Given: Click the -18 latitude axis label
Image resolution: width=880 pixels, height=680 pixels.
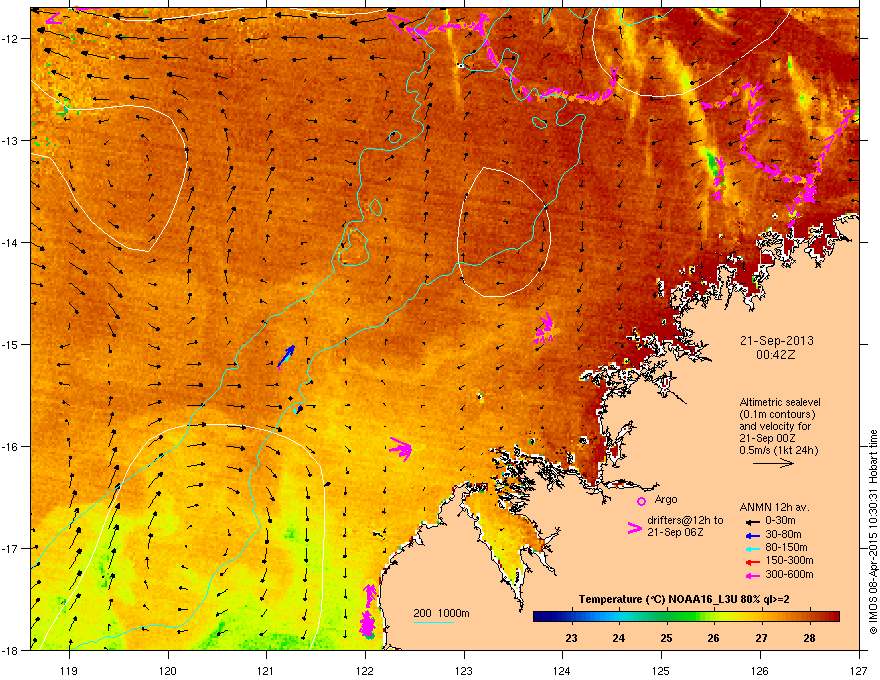Looking at the screenshot, I should 10,650.
